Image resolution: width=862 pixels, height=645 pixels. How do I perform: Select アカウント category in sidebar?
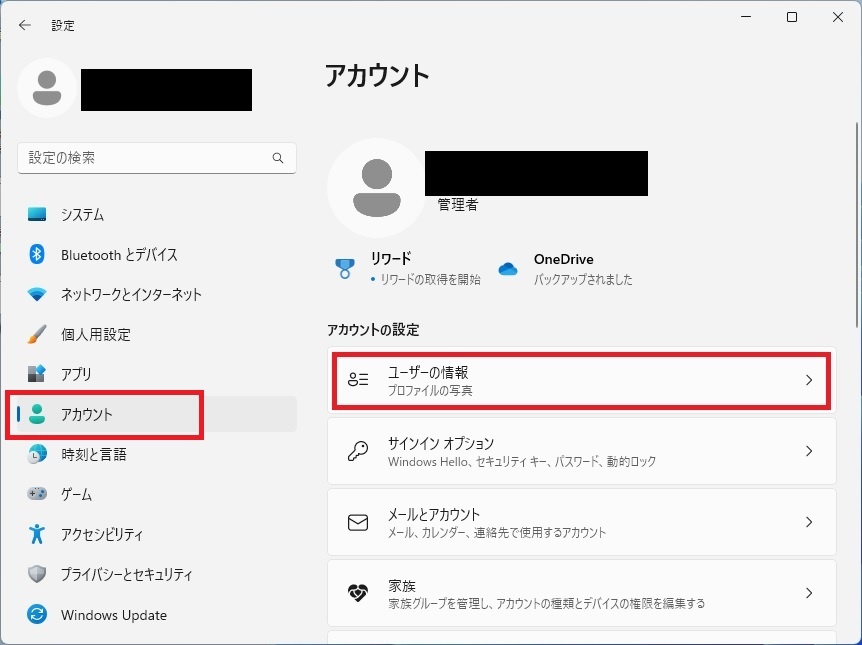tap(157, 414)
